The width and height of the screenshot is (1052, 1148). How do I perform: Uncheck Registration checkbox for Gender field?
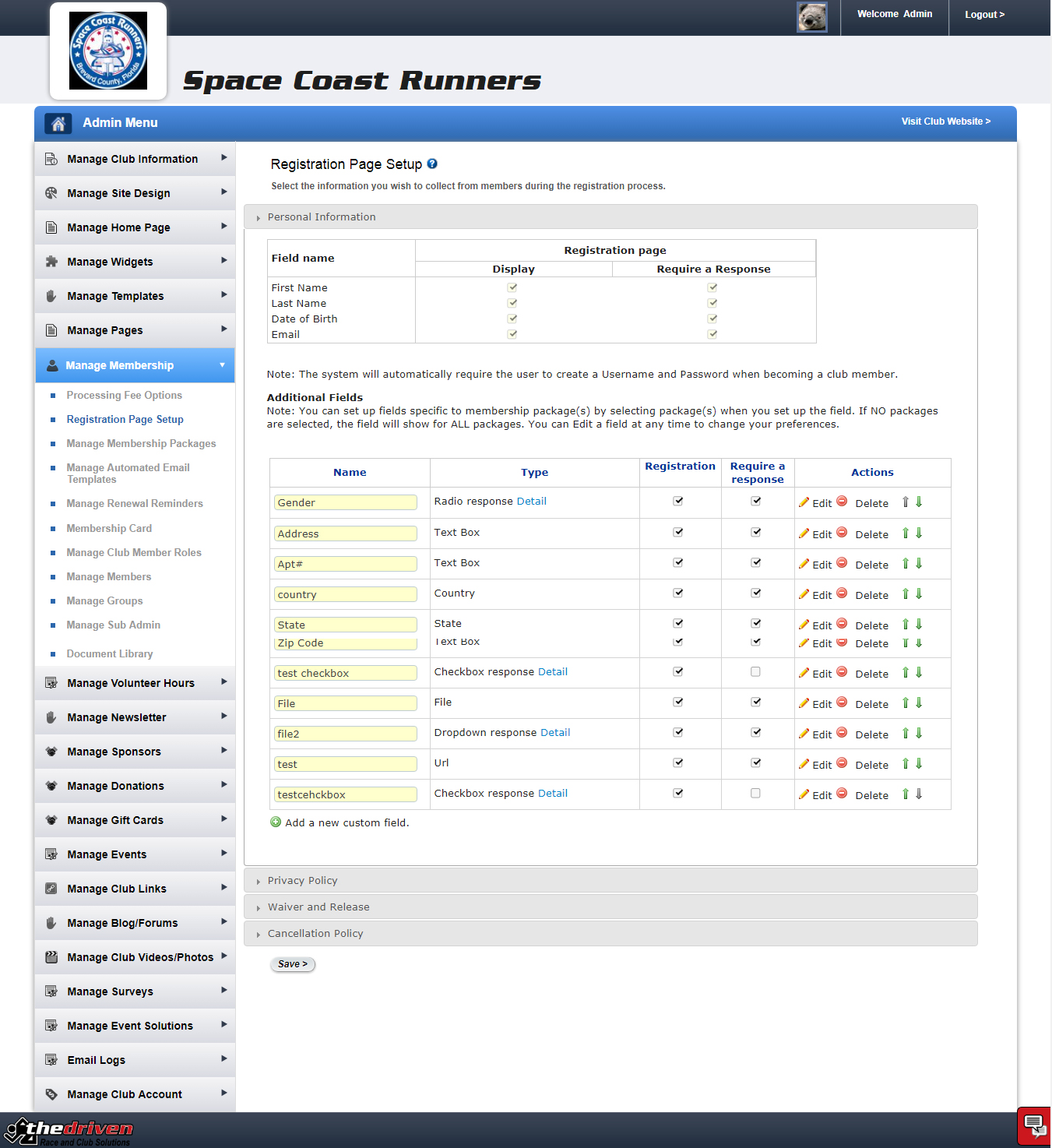click(x=678, y=502)
